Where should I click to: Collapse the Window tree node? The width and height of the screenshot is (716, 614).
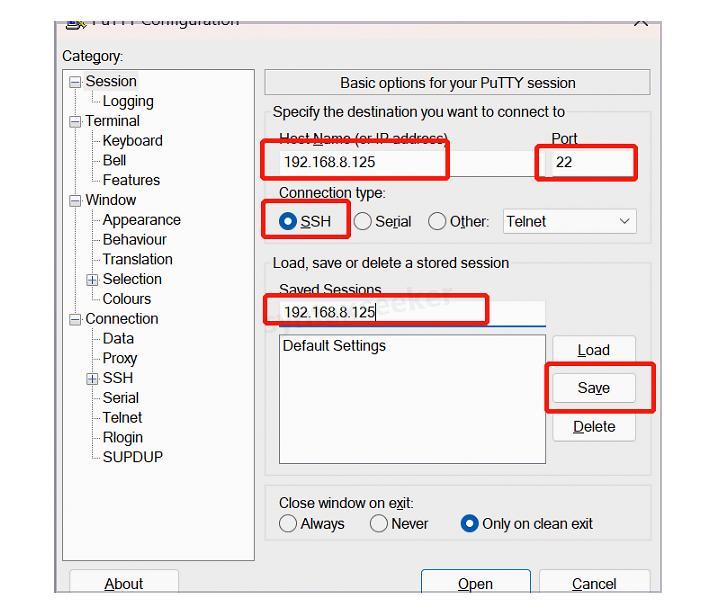[x=75, y=201]
